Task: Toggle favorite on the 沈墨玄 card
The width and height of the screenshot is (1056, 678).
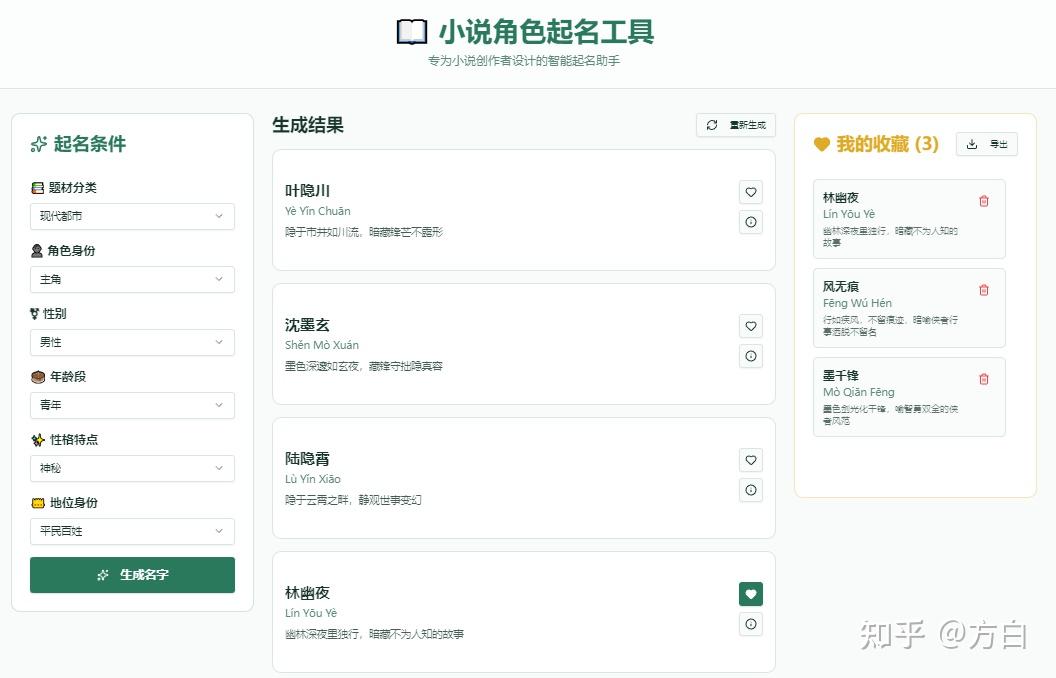Action: (x=751, y=326)
